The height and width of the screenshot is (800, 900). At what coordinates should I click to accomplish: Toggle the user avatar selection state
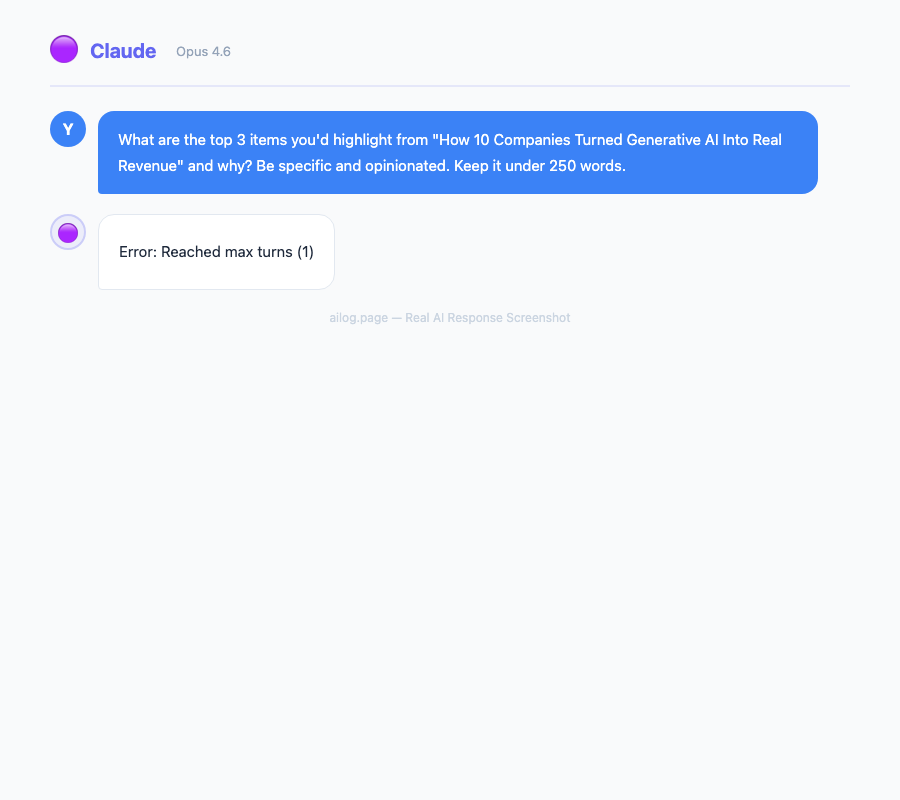click(x=67, y=128)
